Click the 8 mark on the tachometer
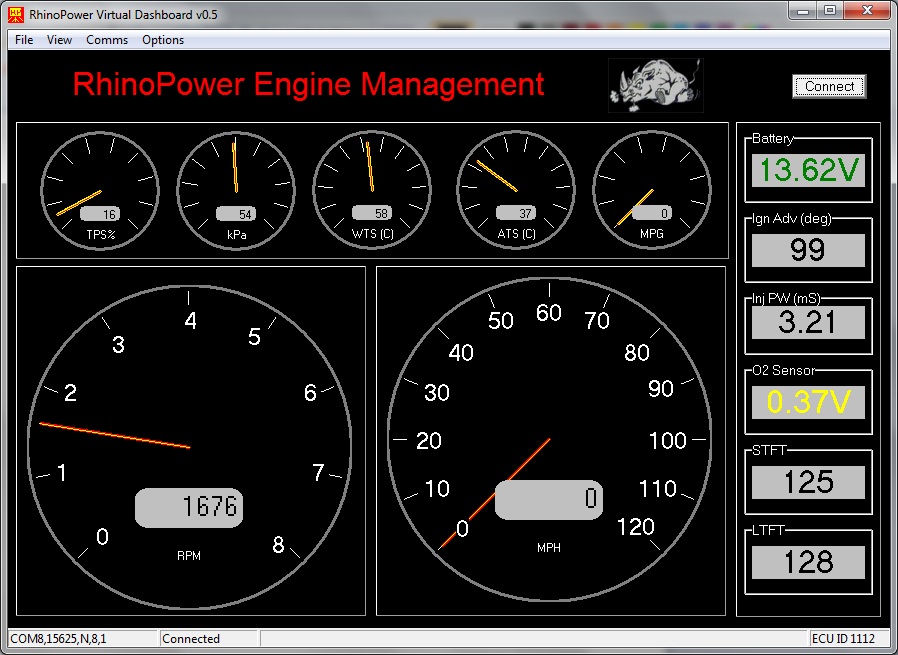This screenshot has width=898, height=655. (x=278, y=544)
